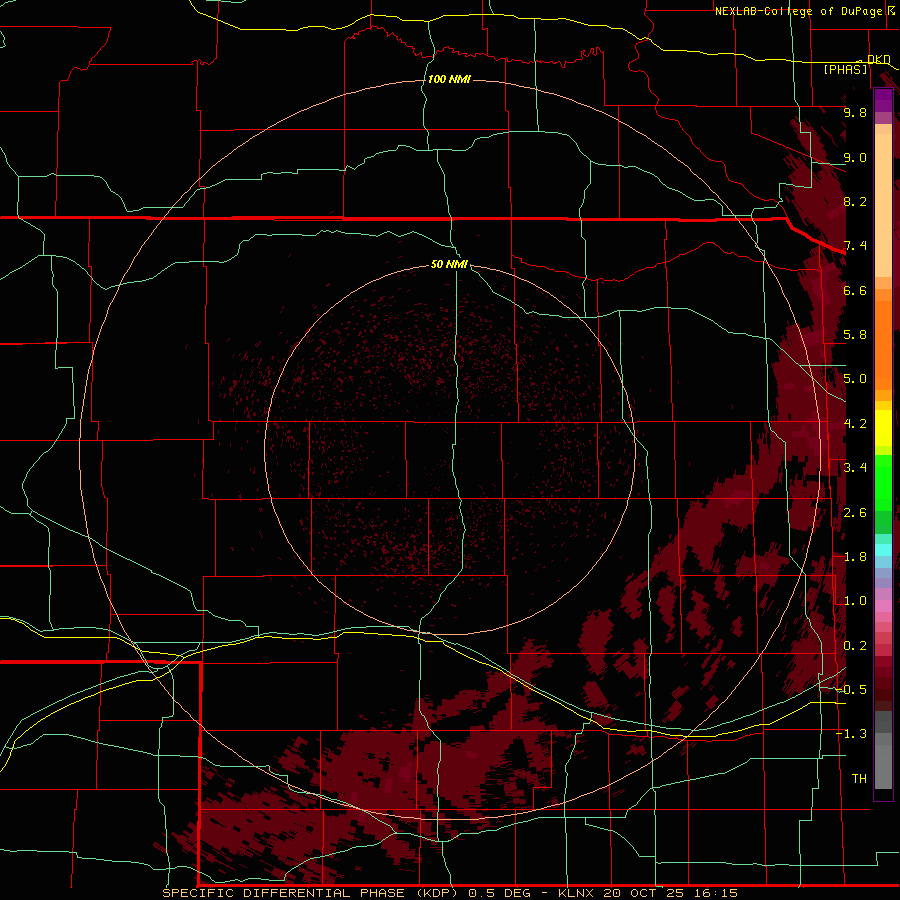Screen dimensions: 900x900
Task: Select the 0.2 scale value
Action: coord(855,646)
